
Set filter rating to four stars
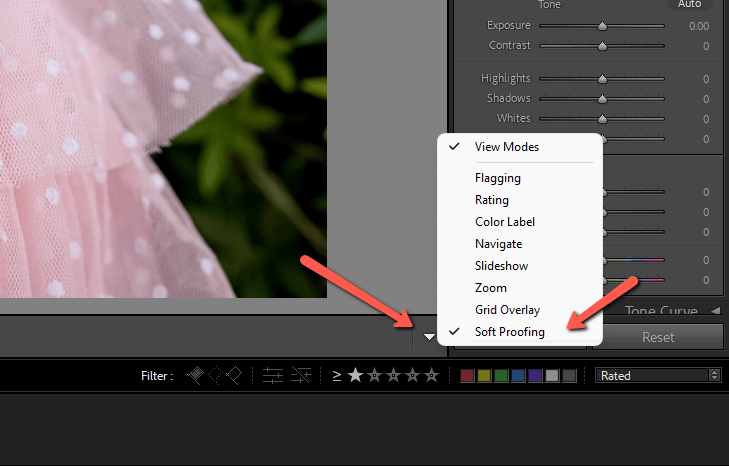(413, 375)
